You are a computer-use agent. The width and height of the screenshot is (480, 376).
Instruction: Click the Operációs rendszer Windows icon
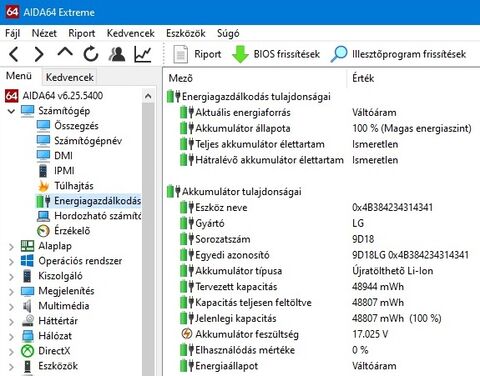(x=27, y=261)
